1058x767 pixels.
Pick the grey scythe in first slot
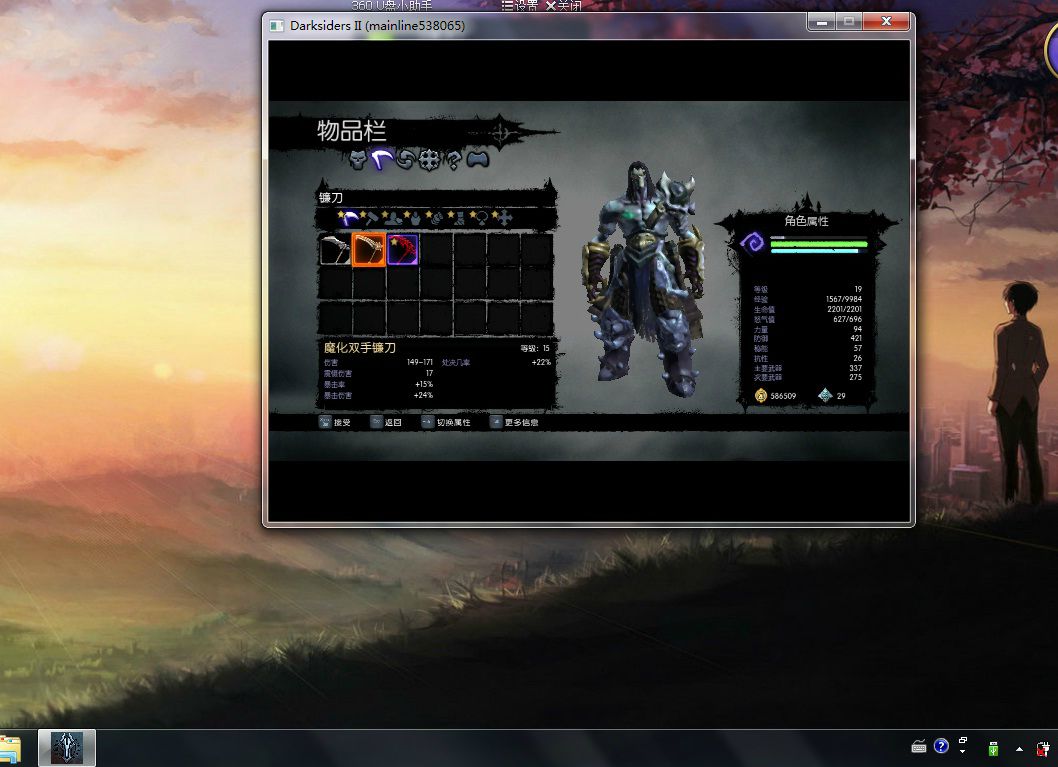coord(335,250)
